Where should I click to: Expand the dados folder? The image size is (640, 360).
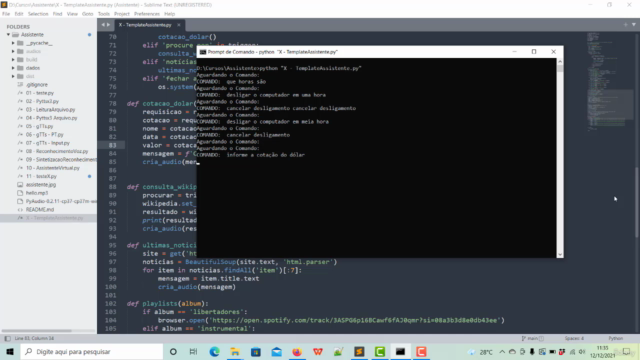click(x=13, y=68)
